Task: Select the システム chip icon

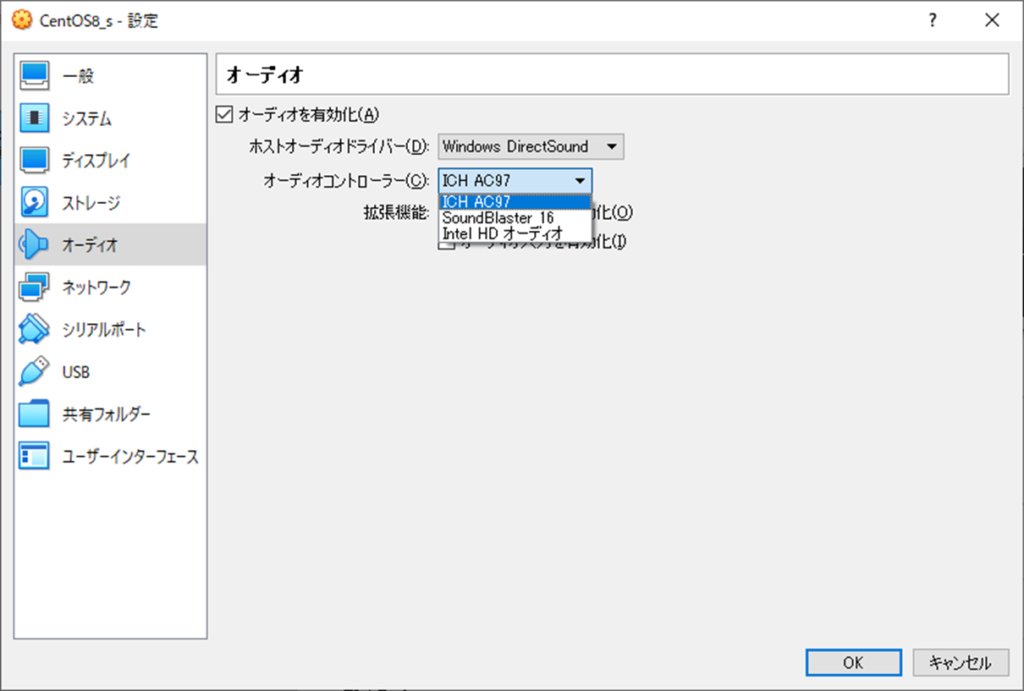Action: (x=34, y=118)
